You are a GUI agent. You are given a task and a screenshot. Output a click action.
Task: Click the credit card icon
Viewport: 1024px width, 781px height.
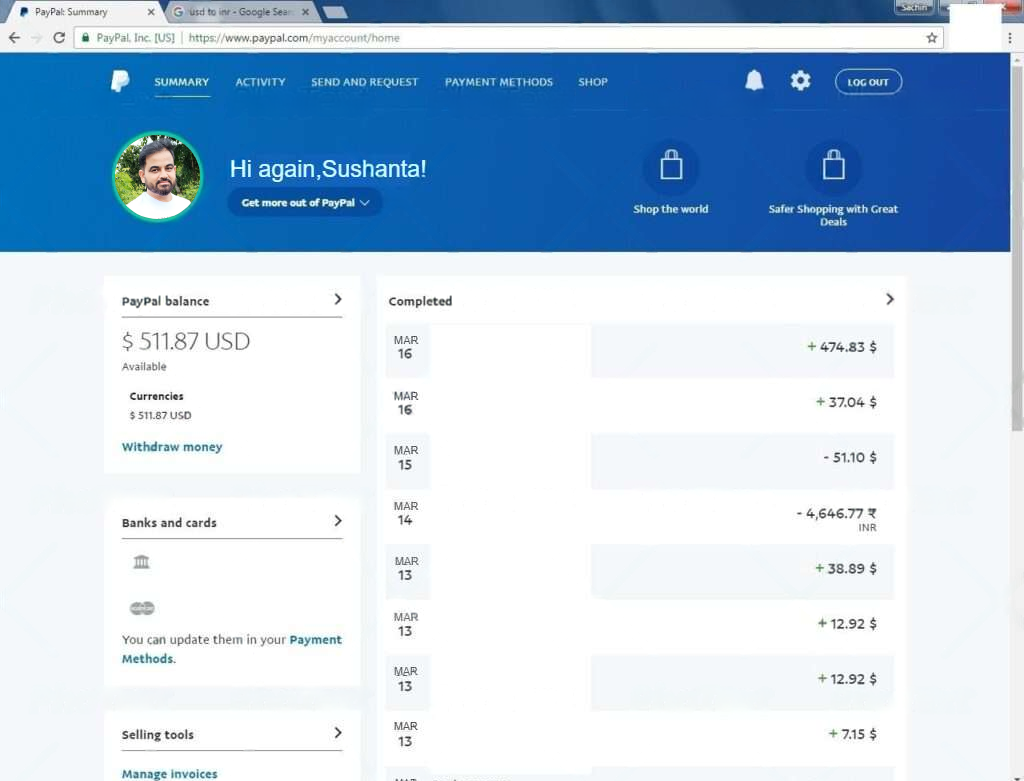[x=142, y=608]
